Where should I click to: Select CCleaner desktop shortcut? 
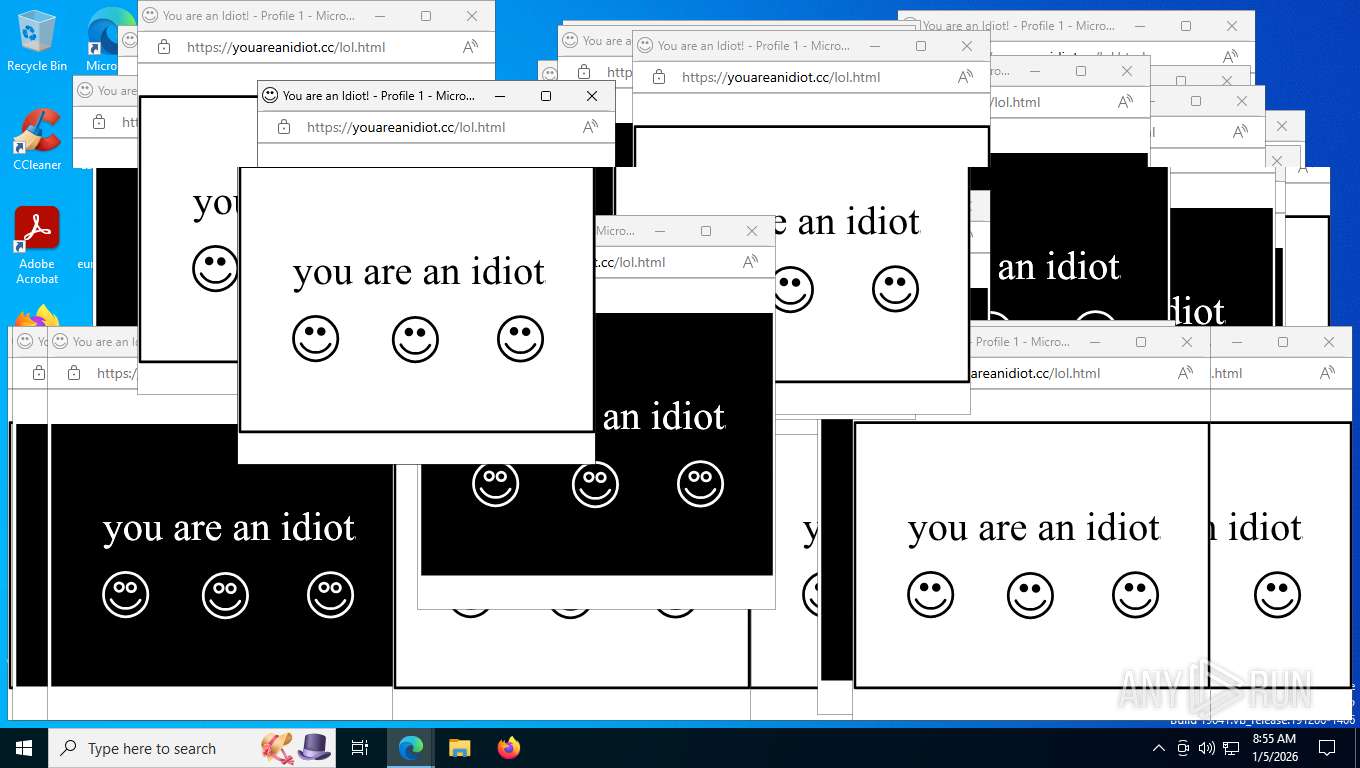click(x=37, y=140)
